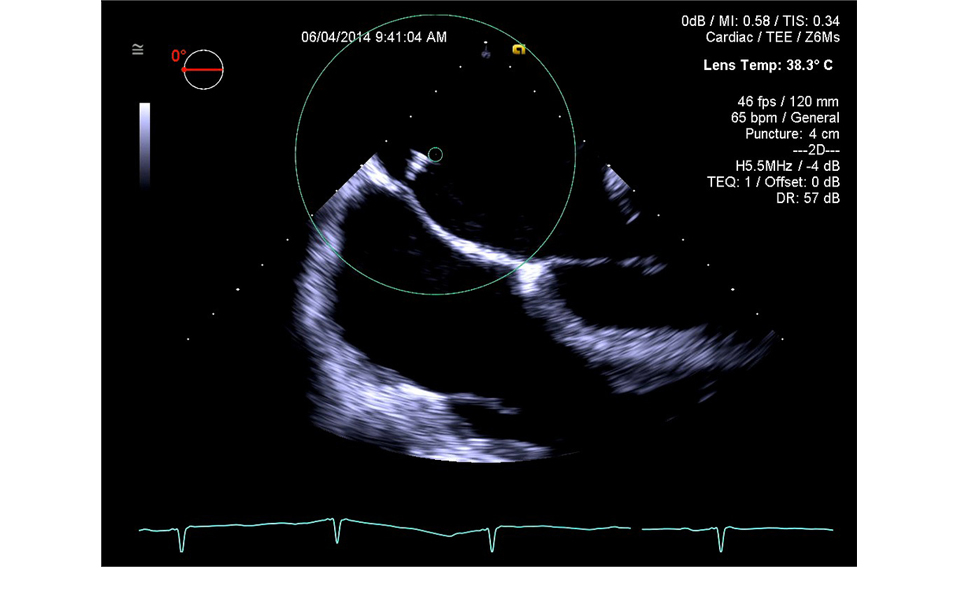Click the MI and TIS output line
Screen dimensions: 960x589
[x=760, y=21]
